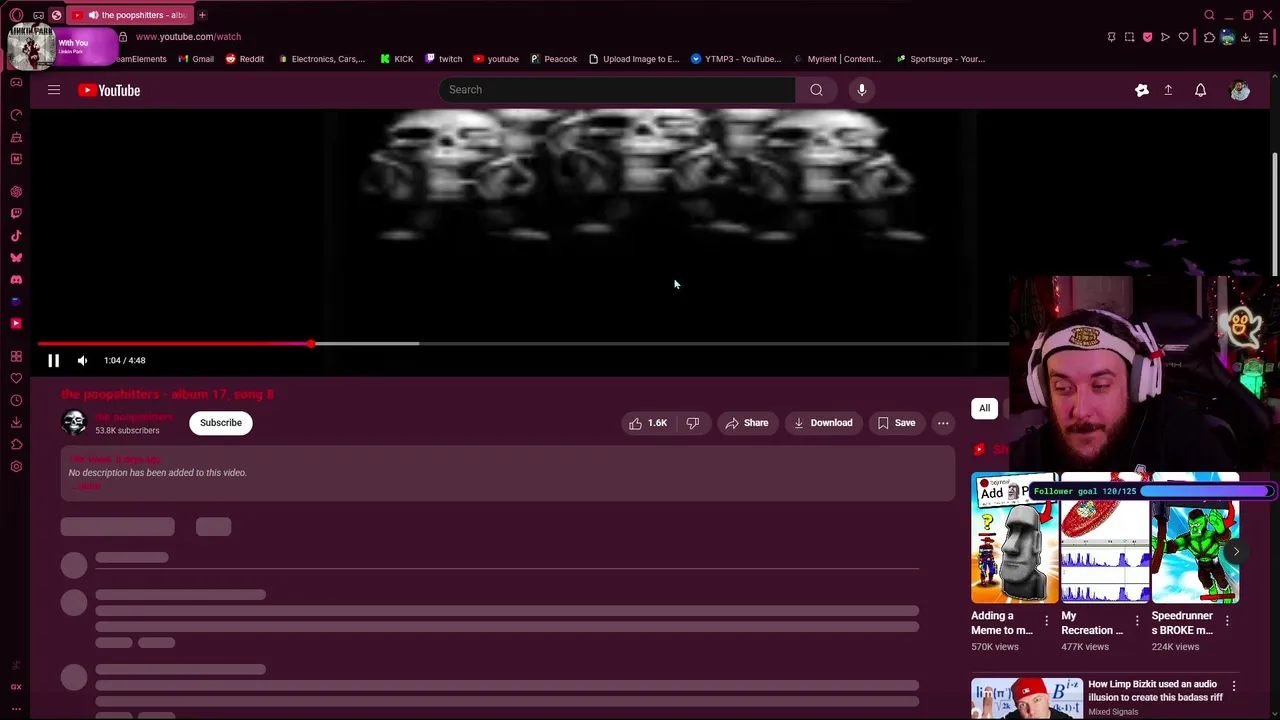Open Adding a Meme short thumbnail
The image size is (1280, 720).
[x=1015, y=538]
